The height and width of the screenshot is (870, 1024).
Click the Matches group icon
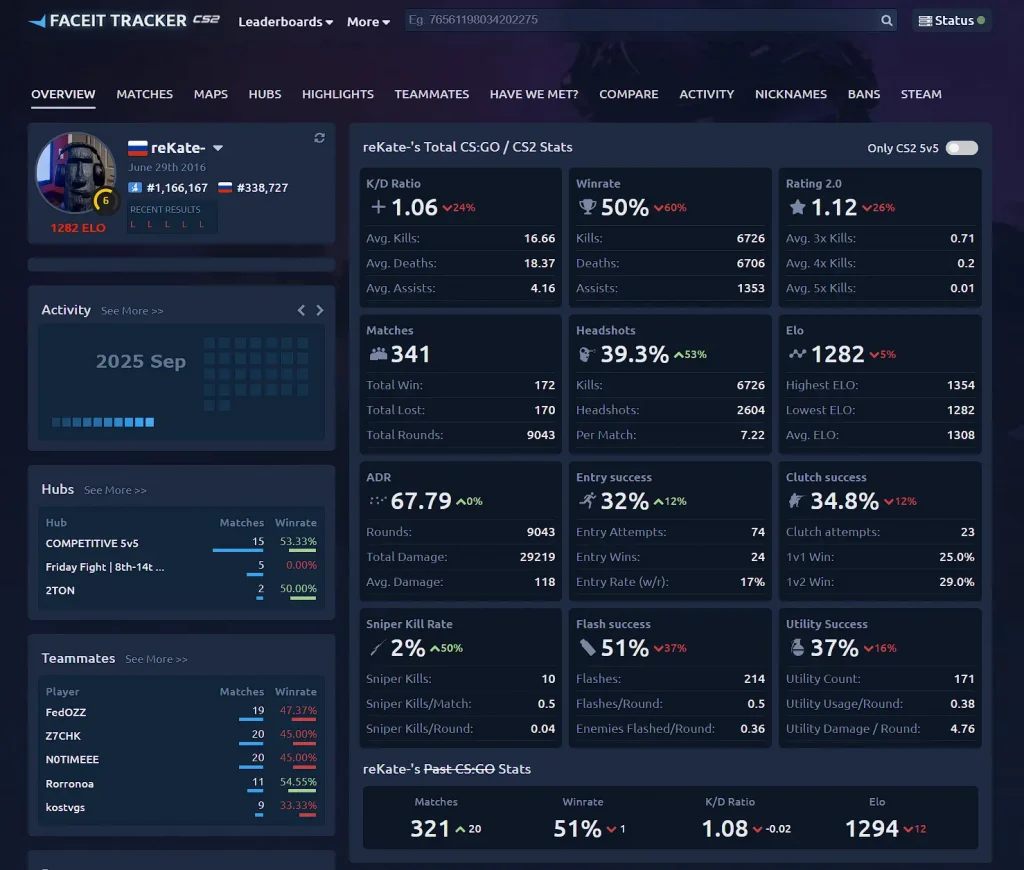point(378,354)
